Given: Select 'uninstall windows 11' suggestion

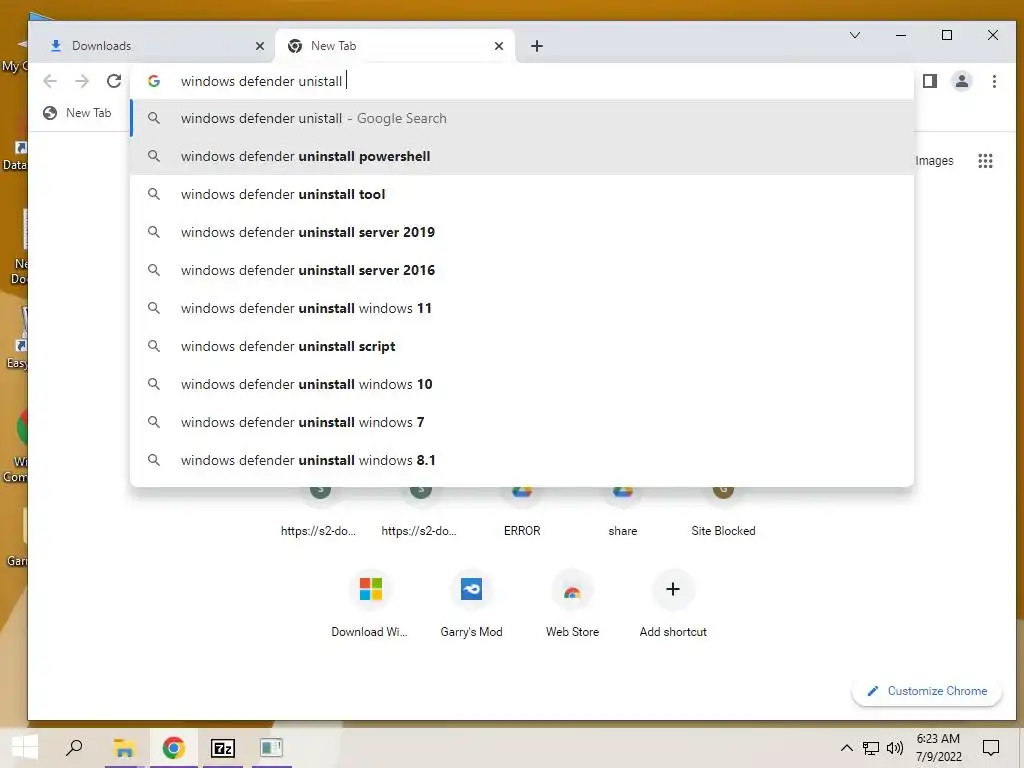Looking at the screenshot, I should [x=522, y=308].
